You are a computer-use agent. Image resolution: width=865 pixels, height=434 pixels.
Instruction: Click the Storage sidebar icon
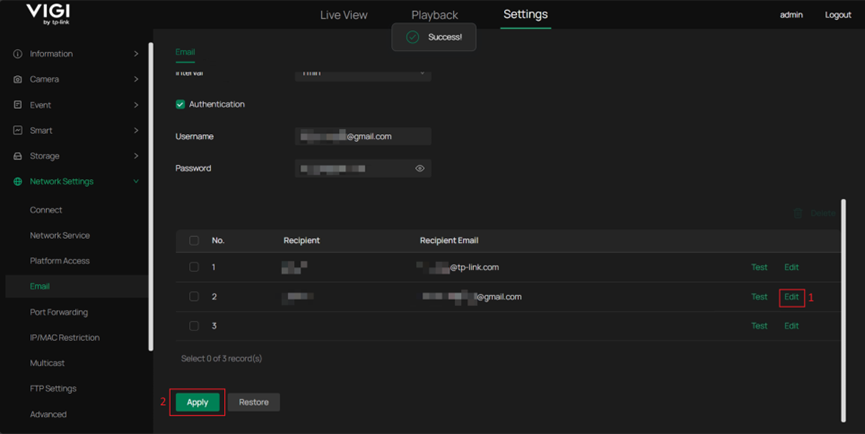point(18,156)
